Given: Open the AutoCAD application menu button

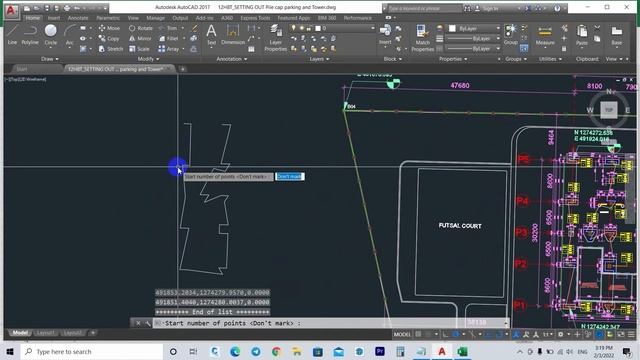Looking at the screenshot, I should [x=11, y=10].
